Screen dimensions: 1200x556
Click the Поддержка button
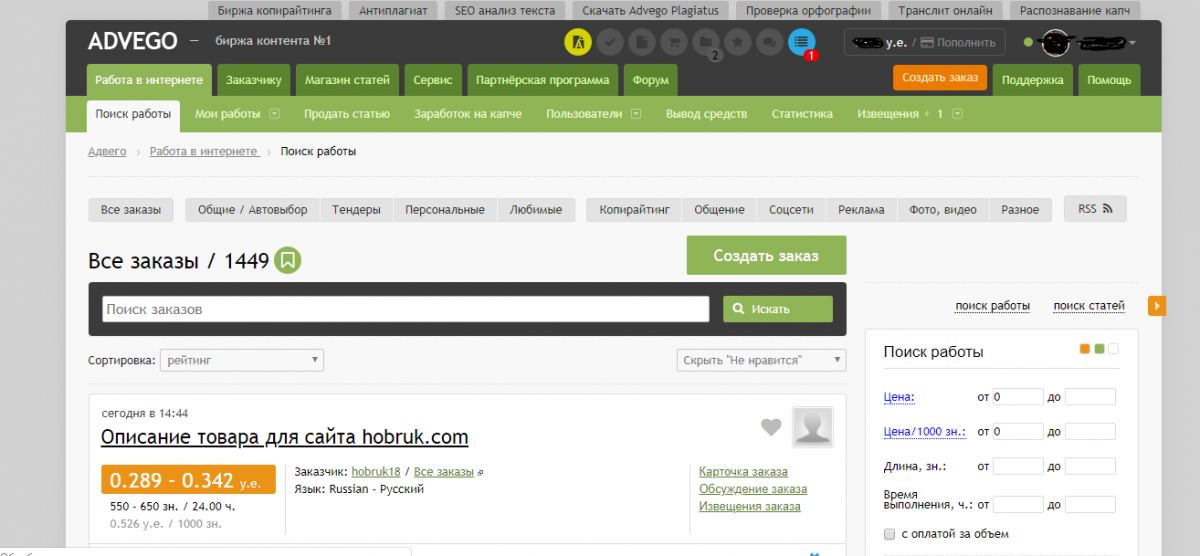pos(1033,80)
